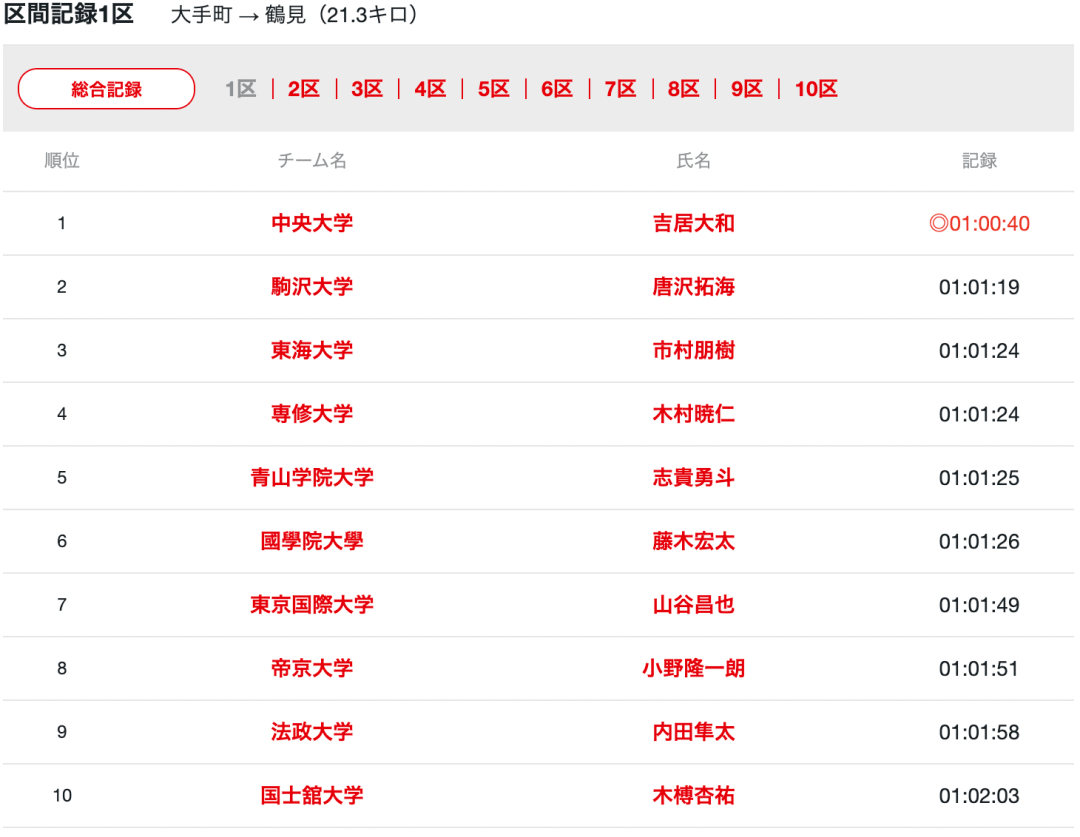Select the 5区 tab
The width and height of the screenshot is (1080, 837).
(493, 89)
